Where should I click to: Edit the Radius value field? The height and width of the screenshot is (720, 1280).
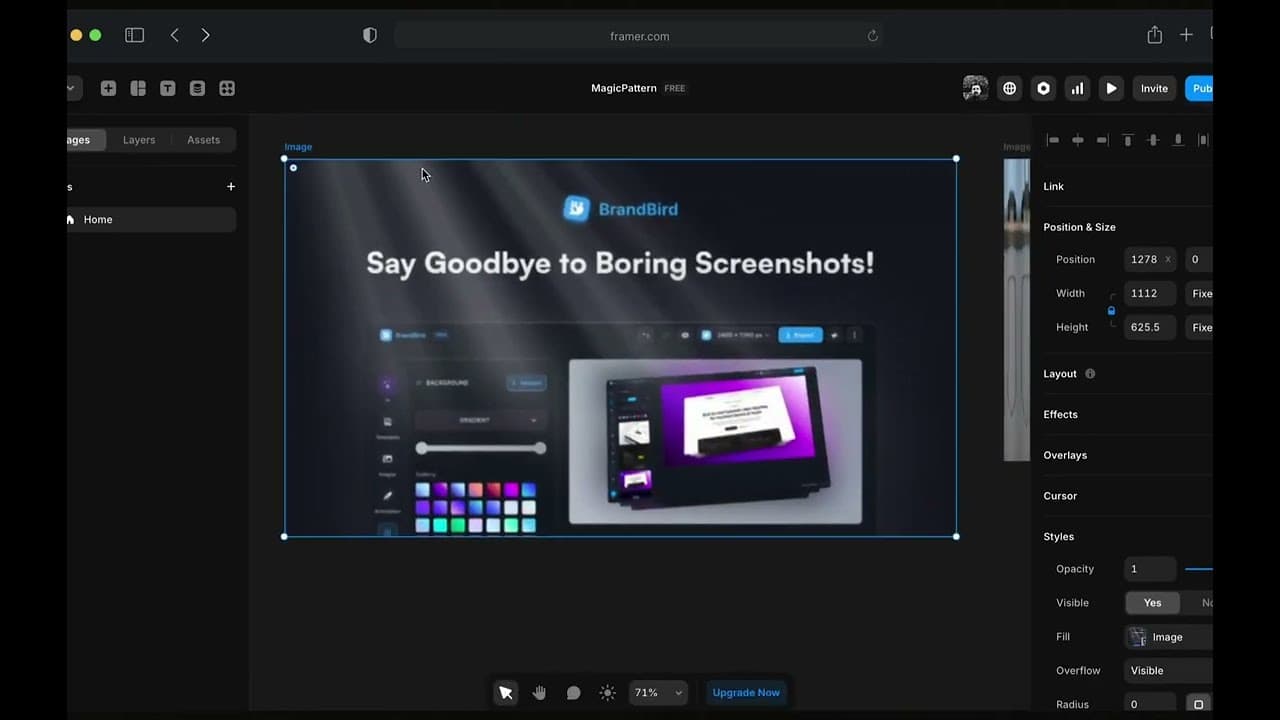click(1150, 704)
